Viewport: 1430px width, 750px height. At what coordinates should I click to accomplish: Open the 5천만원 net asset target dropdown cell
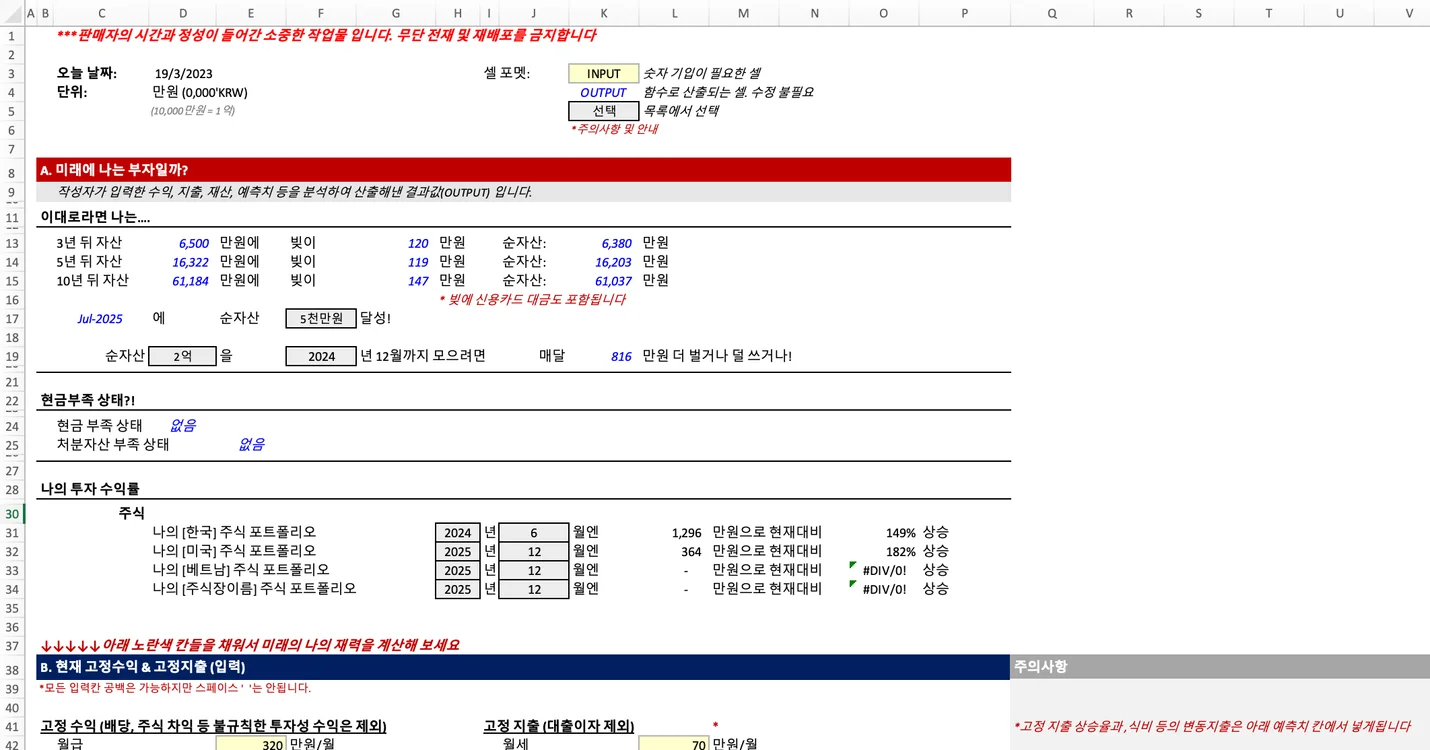(x=321, y=318)
